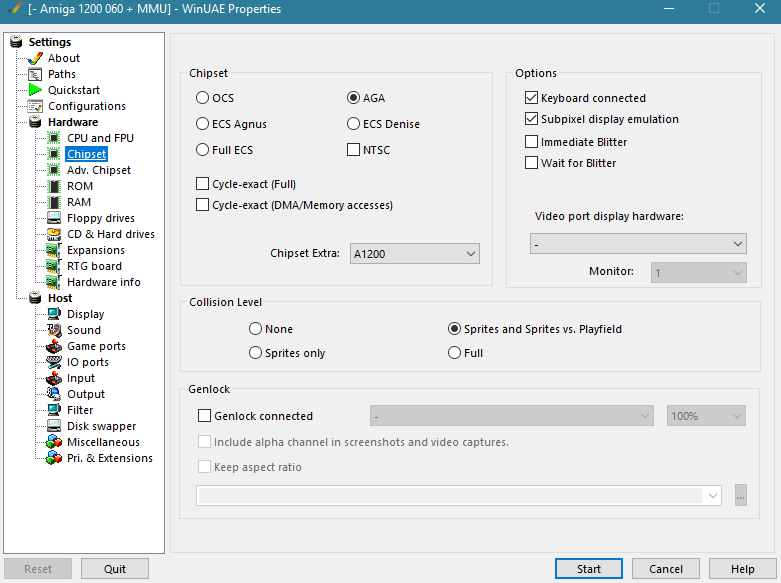Click the CPU and FPU chip icon
This screenshot has height=583, width=781.
54,138
